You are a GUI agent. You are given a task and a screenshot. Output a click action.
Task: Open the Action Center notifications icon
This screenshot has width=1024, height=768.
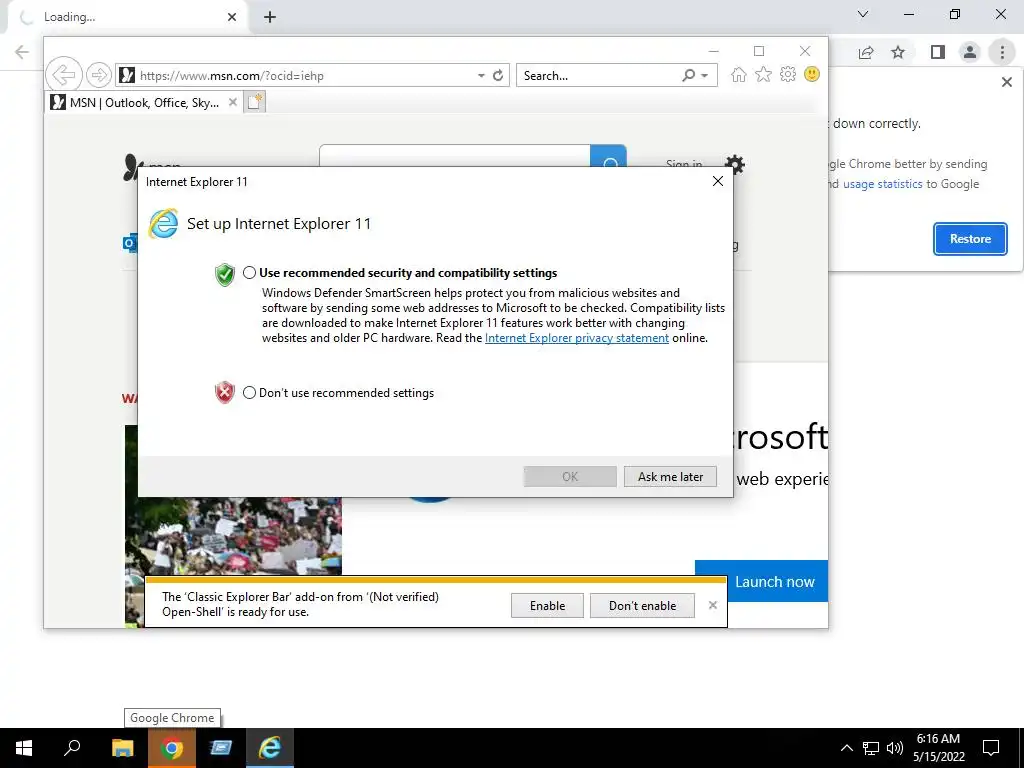point(991,748)
